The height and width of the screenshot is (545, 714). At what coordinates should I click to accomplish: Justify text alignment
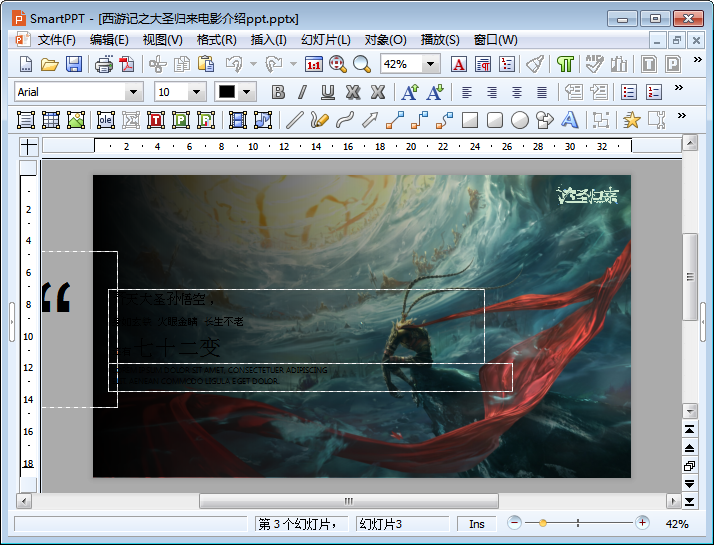pos(542,92)
